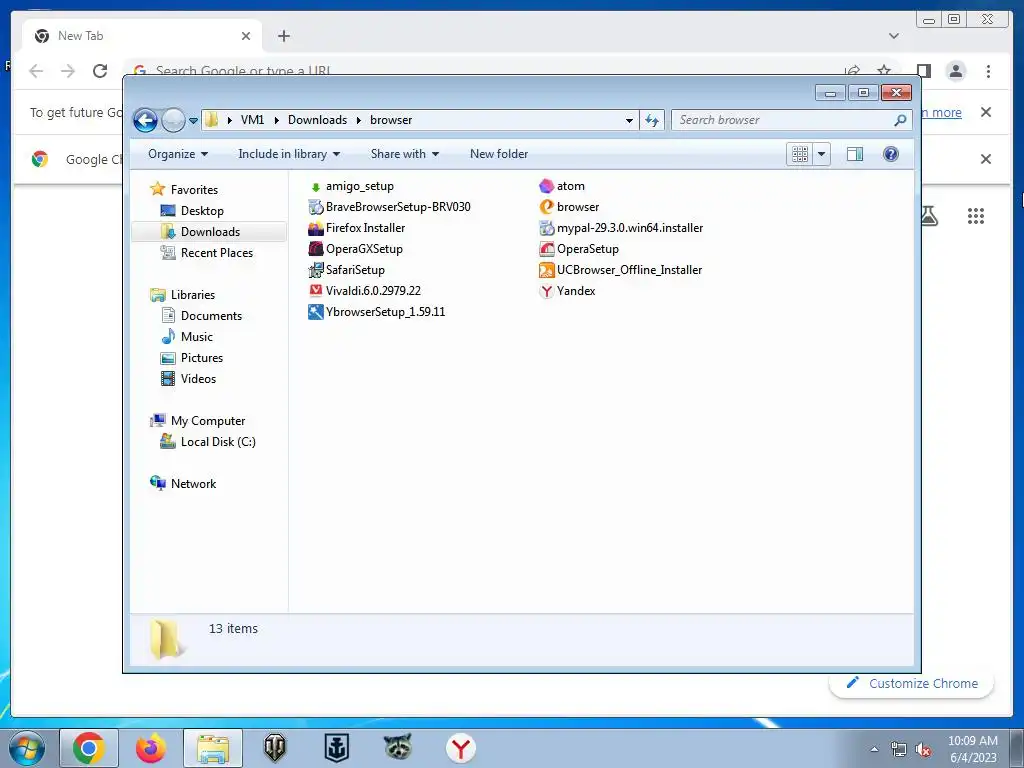Open the amigo_setup installer file
The width and height of the screenshot is (1024, 768).
[351, 186]
